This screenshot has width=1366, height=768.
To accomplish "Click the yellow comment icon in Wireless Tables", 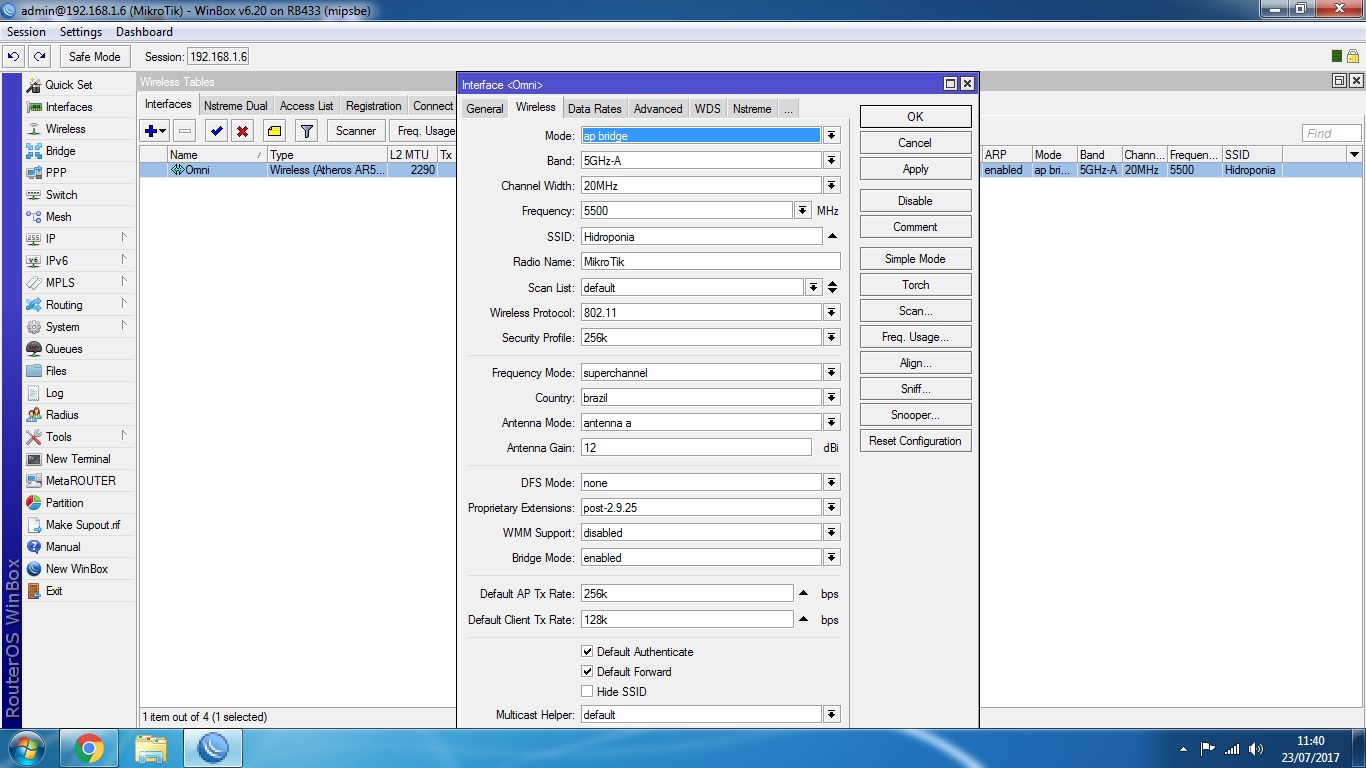I will [274, 131].
